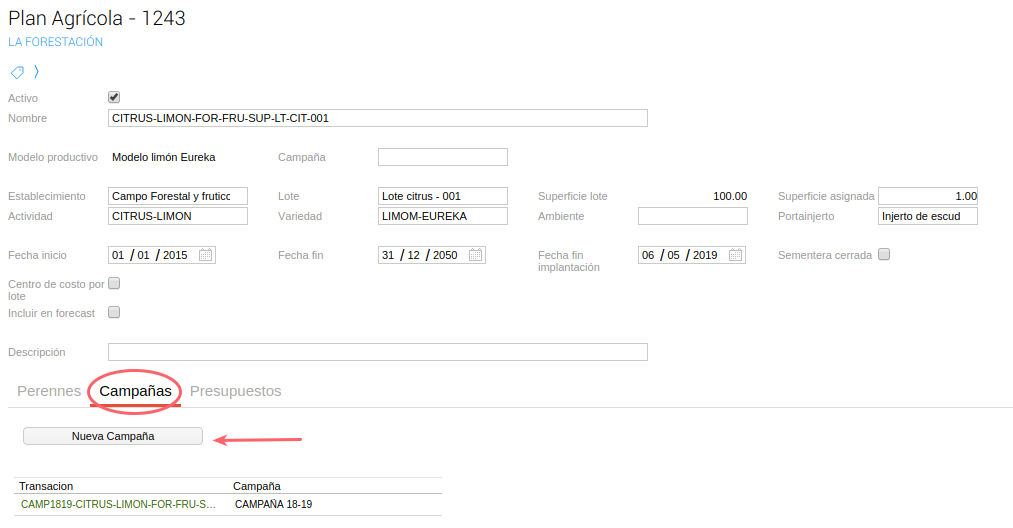Uncheck the Activo checkbox

click(114, 98)
